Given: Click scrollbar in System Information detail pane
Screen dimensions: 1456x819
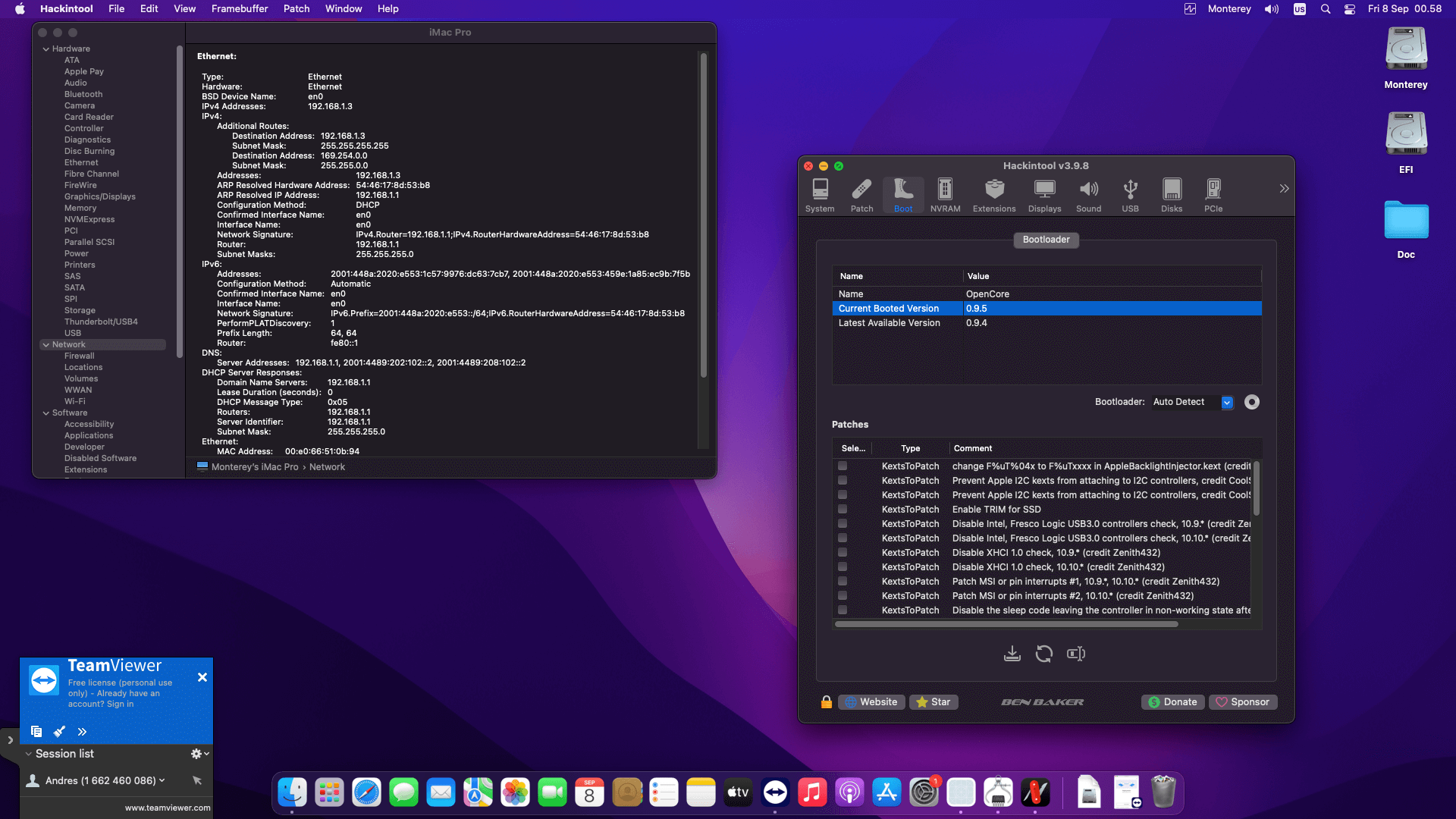Looking at the screenshot, I should 704,215.
